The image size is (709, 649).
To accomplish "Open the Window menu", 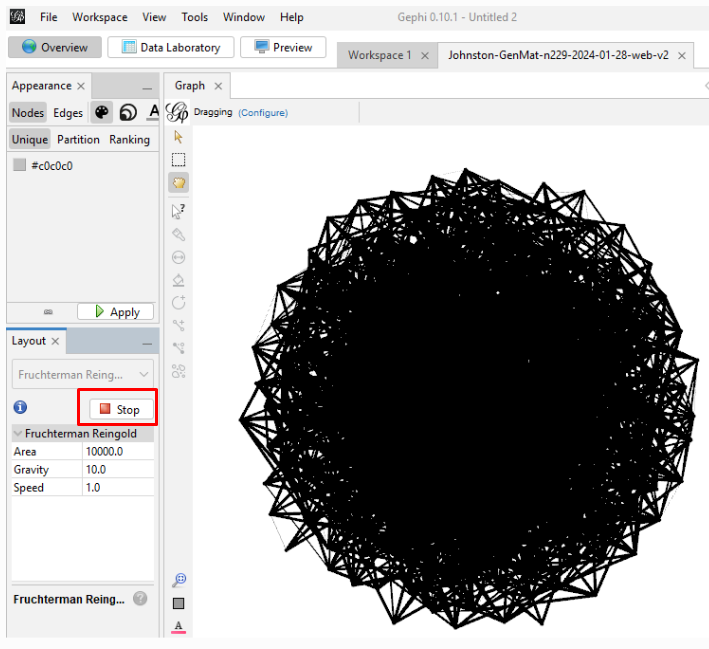I will coord(244,17).
